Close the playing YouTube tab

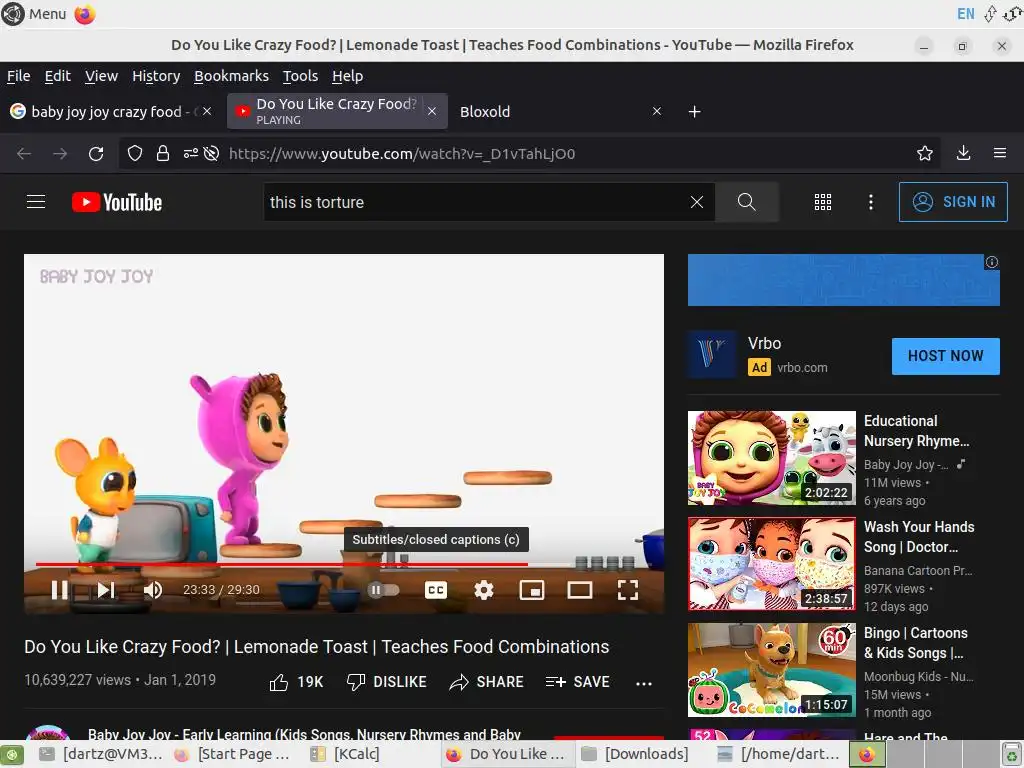click(x=432, y=112)
